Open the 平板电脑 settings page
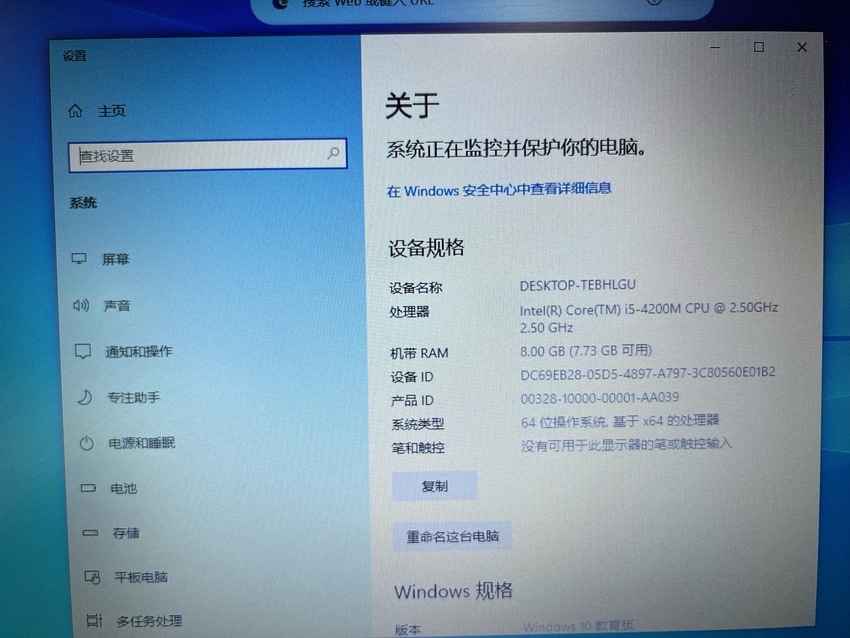This screenshot has height=638, width=850. (141, 577)
